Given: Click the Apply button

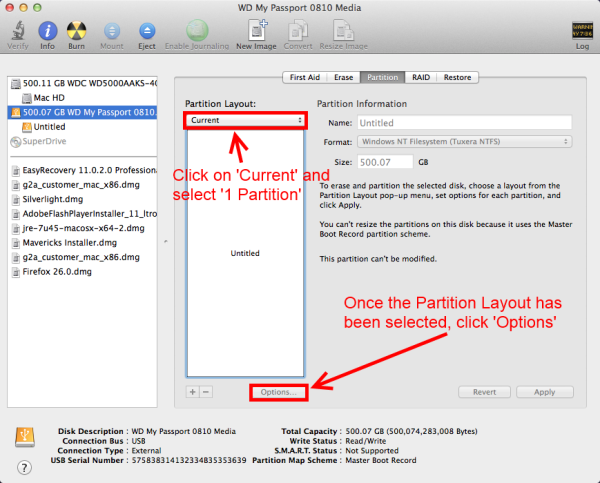Looking at the screenshot, I should pyautogui.click(x=545, y=392).
